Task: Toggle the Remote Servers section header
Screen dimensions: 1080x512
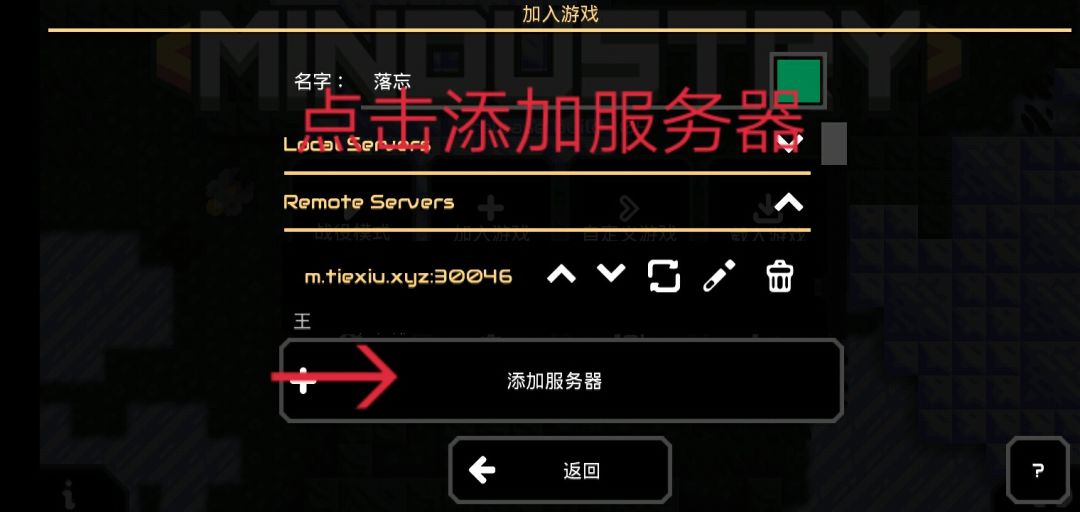Action: coord(547,202)
